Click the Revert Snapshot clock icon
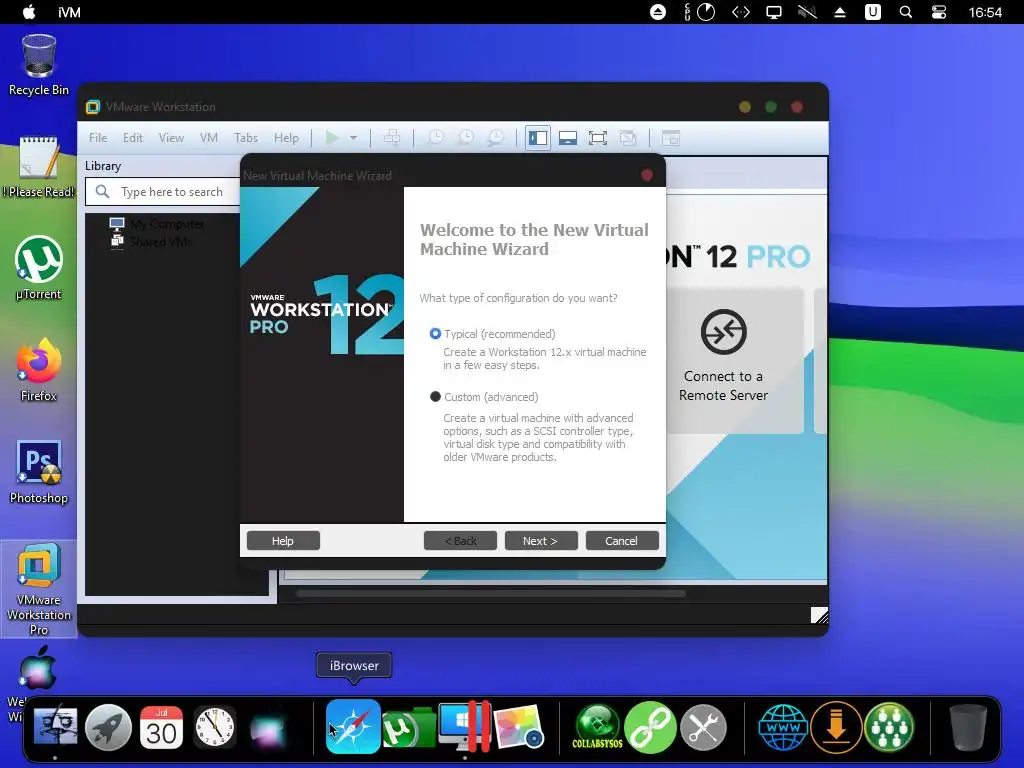 (x=465, y=138)
